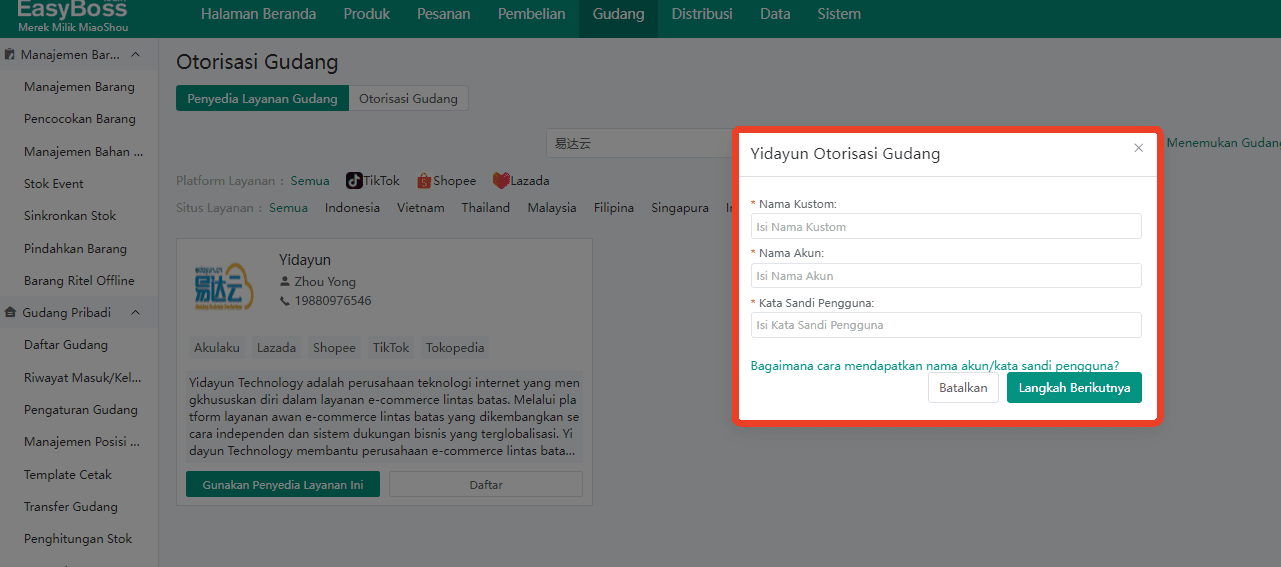The width and height of the screenshot is (1281, 567).
Task: Filter sites by Indonesia
Action: [352, 208]
